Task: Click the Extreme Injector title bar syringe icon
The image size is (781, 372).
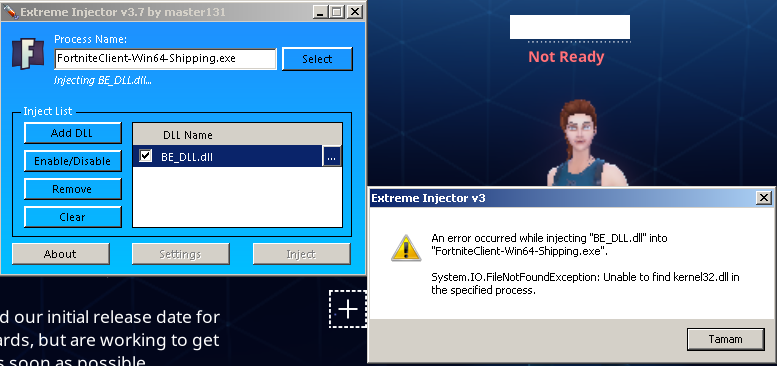Action: coord(9,11)
